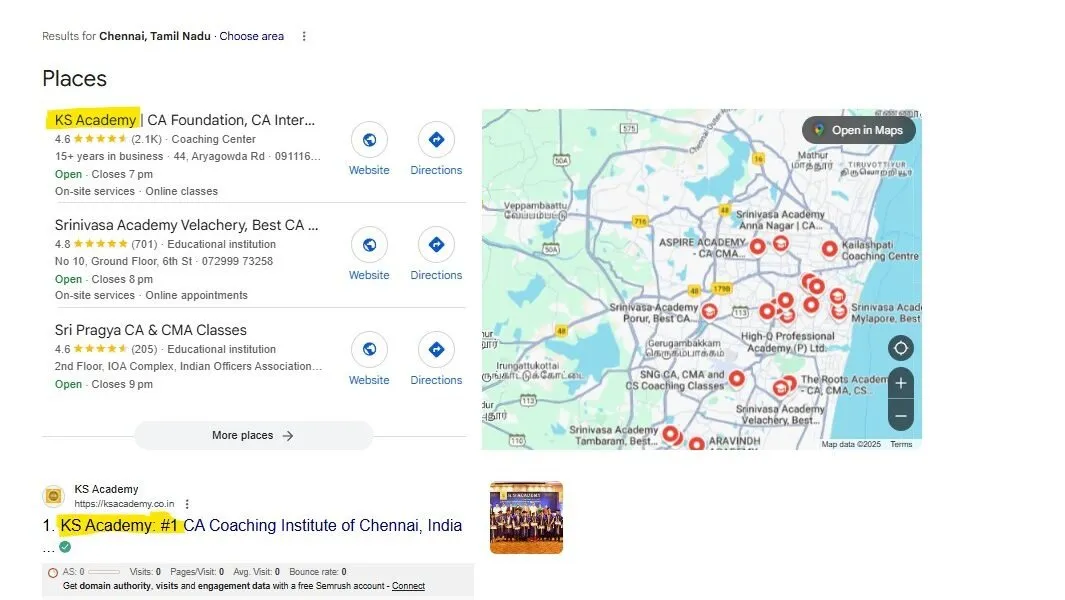Get directions to Srinivasa Academy Velachery
This screenshot has width=1065, height=600.
point(436,245)
